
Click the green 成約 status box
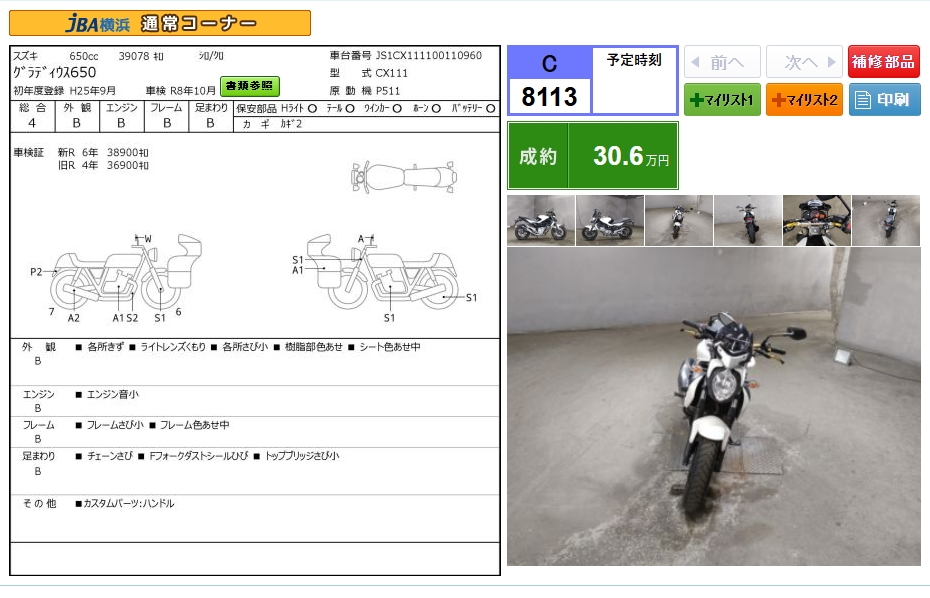[x=593, y=156]
